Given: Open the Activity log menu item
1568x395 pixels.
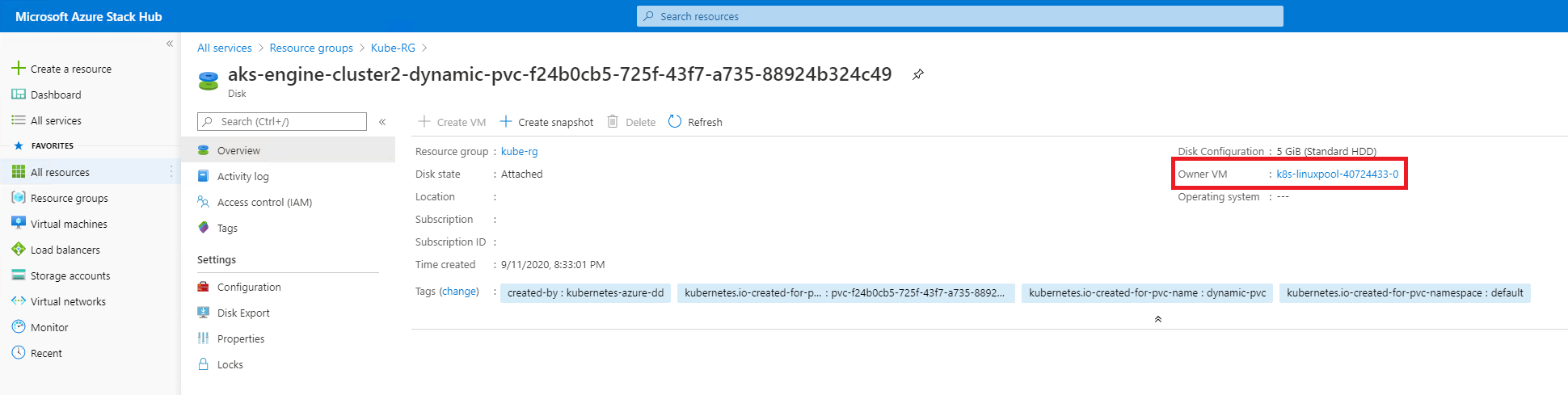Looking at the screenshot, I should click(x=242, y=176).
